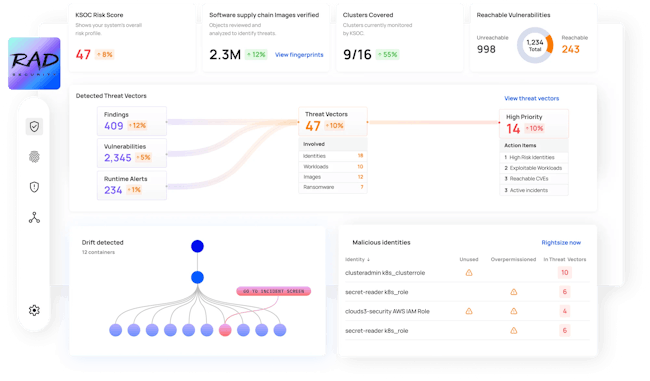Click the Unused warning icon for clusteradmin k8s_clusterrole

pos(469,273)
